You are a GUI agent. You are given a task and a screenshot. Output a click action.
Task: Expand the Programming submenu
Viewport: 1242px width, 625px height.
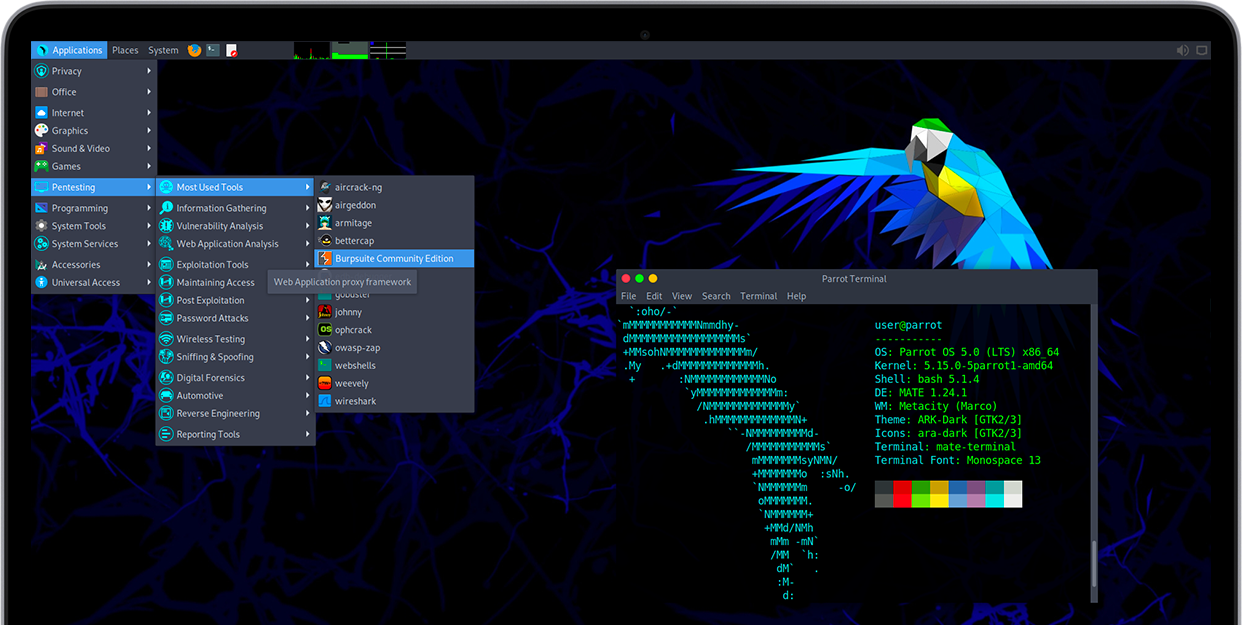coord(94,208)
